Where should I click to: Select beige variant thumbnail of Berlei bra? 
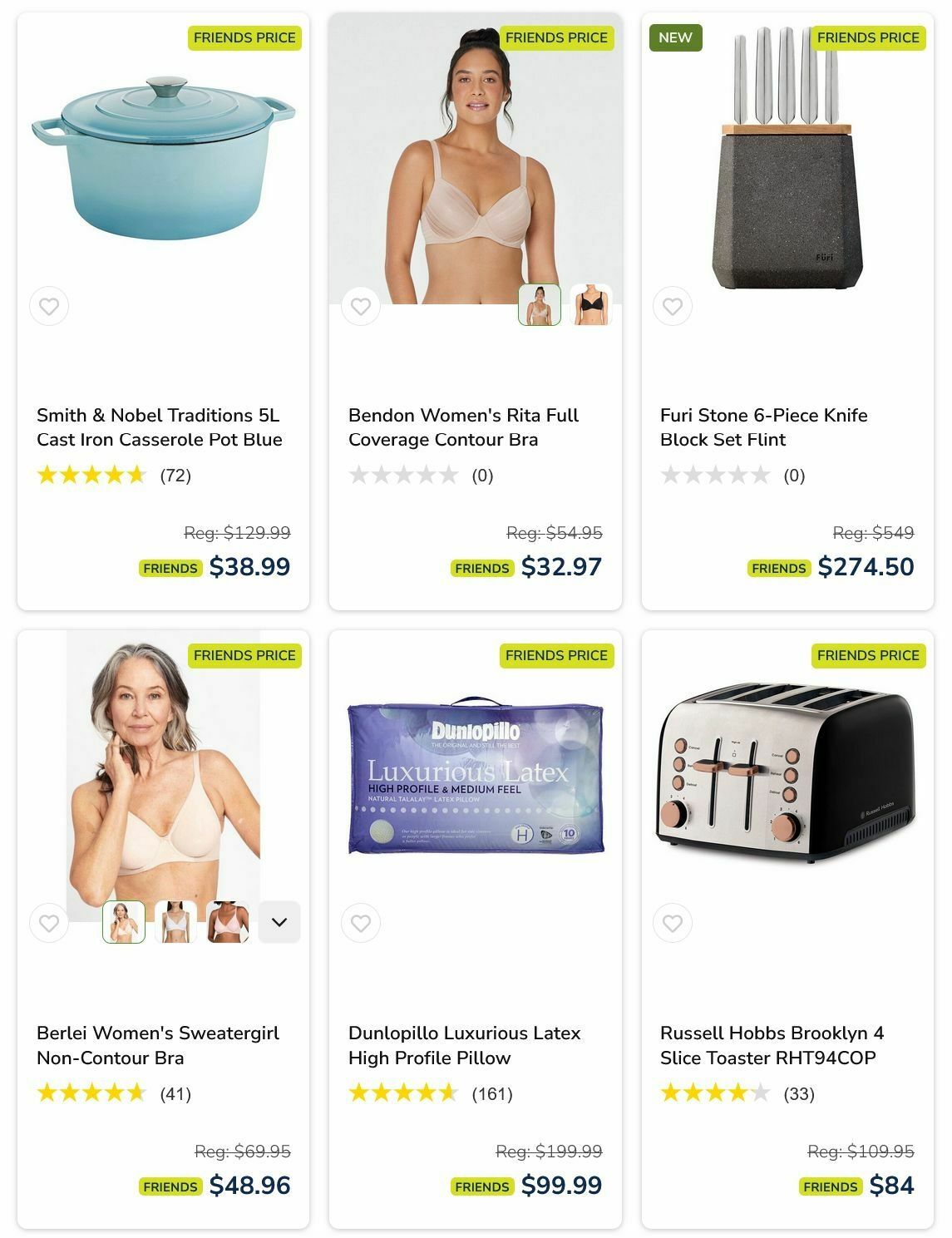tap(124, 922)
